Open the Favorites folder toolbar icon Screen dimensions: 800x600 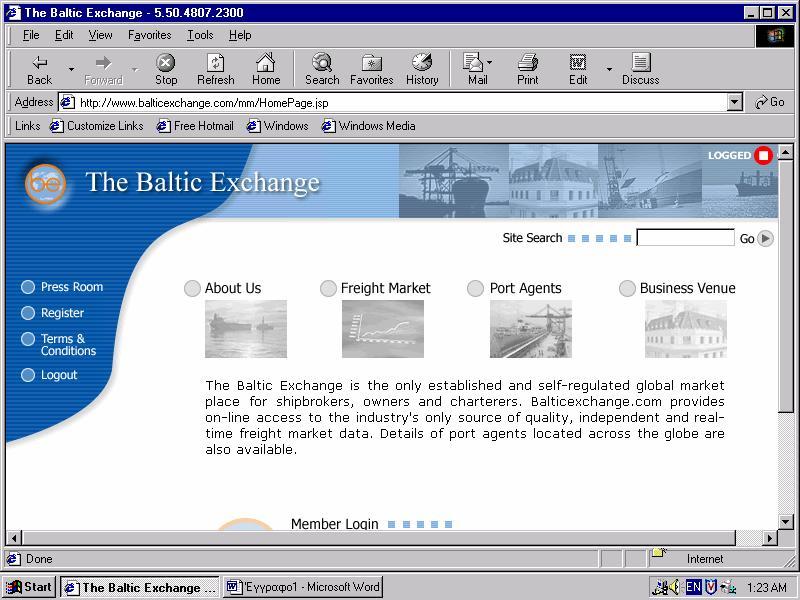(x=371, y=63)
